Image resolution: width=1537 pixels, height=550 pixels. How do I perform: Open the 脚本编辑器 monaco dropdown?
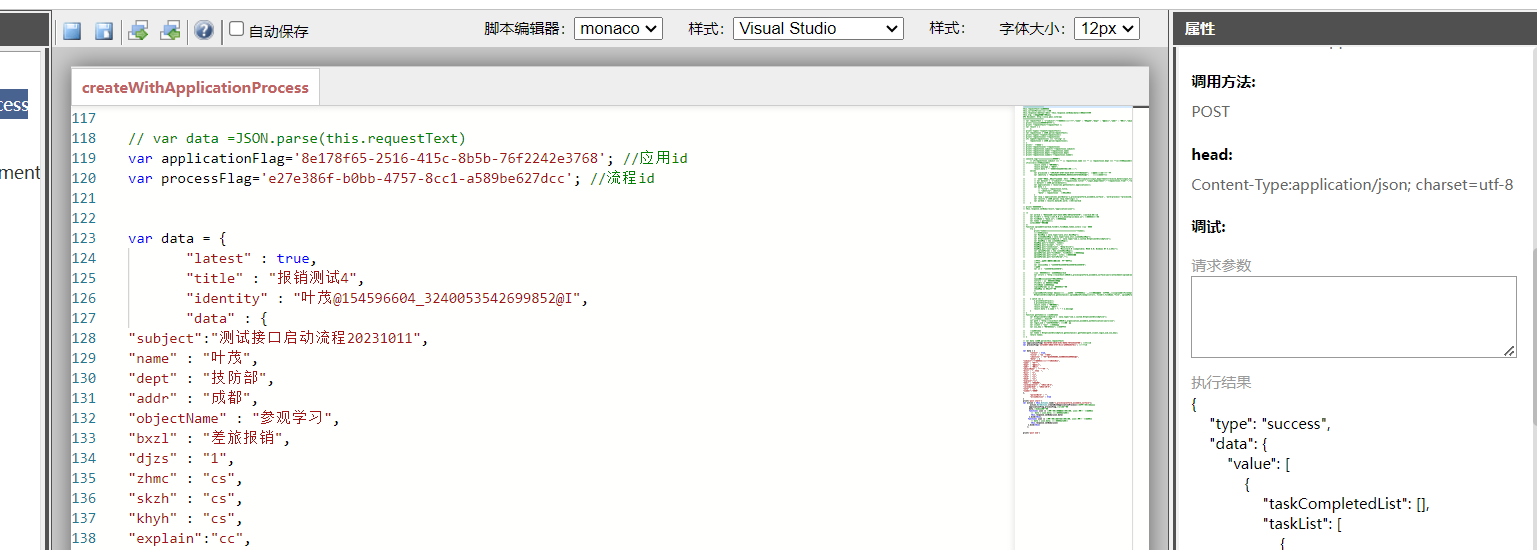[618, 29]
